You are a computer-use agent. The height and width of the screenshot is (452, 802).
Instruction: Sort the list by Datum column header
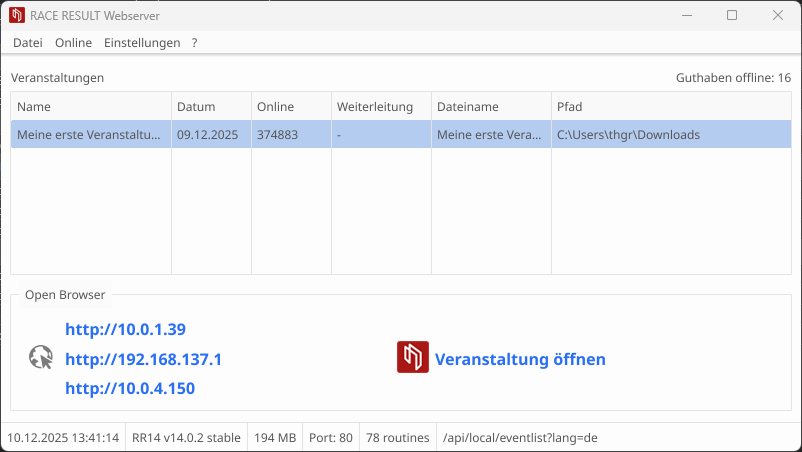210,107
